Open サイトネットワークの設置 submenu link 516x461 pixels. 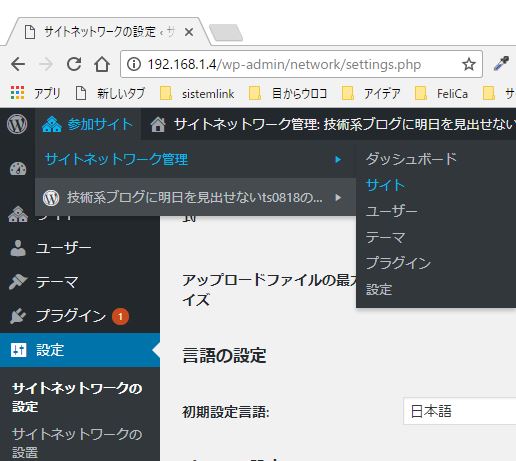[x=77, y=443]
